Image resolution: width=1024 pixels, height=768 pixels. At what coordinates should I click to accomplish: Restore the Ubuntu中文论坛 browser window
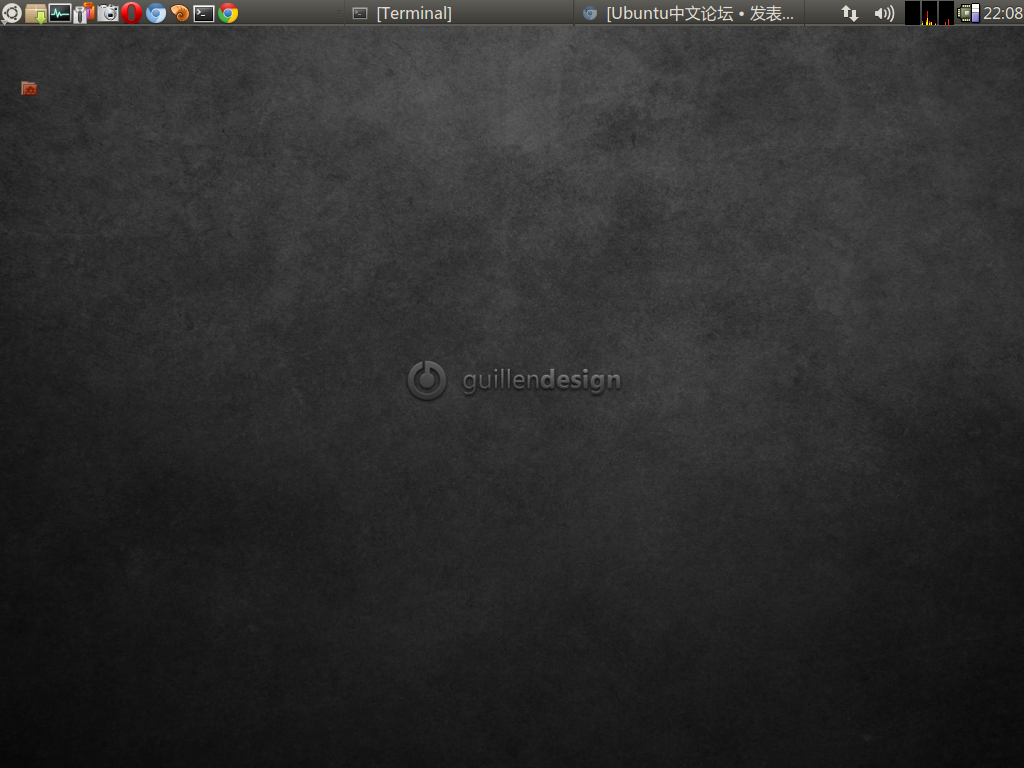689,13
